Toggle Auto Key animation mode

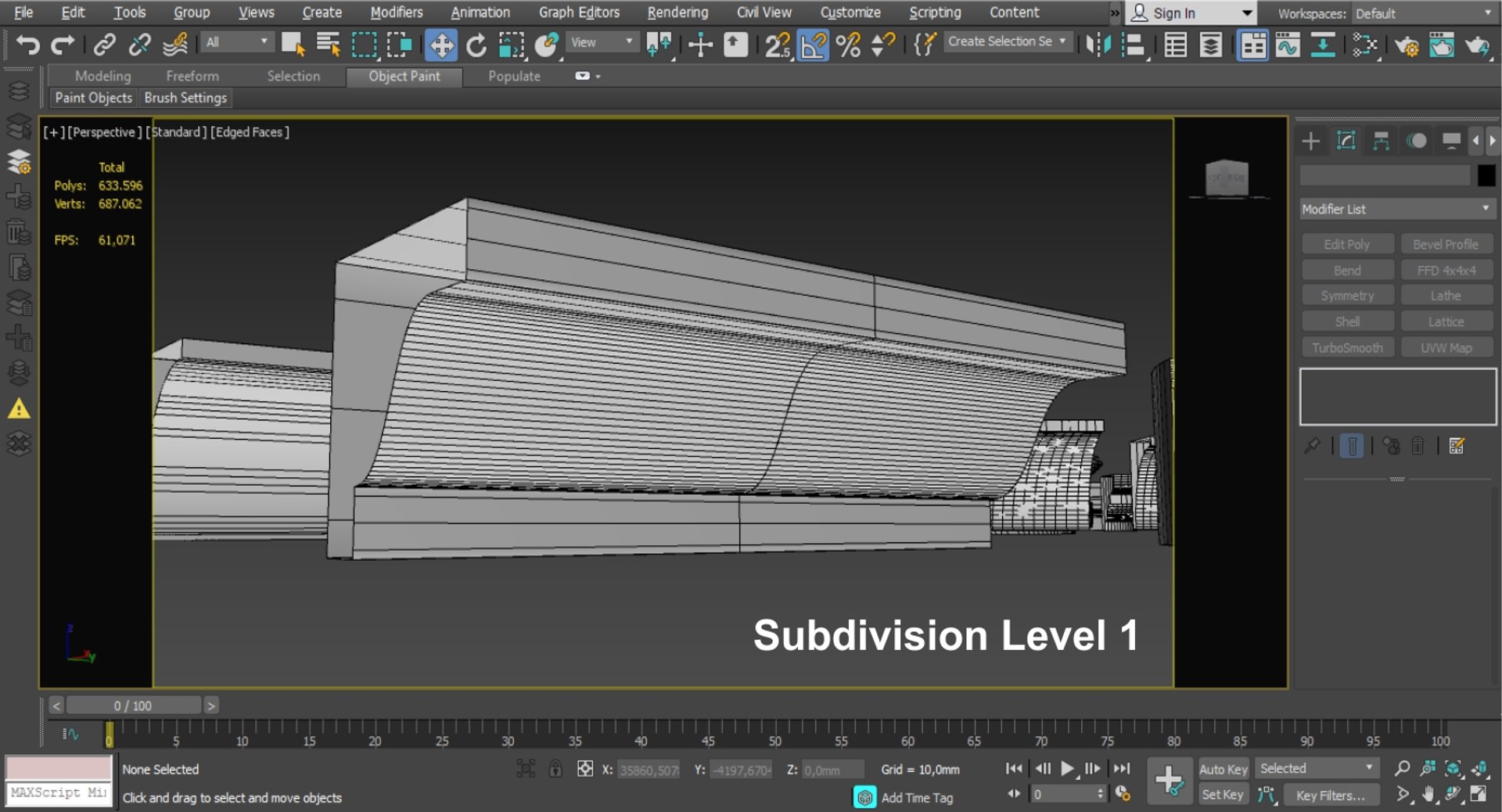pyautogui.click(x=1223, y=769)
